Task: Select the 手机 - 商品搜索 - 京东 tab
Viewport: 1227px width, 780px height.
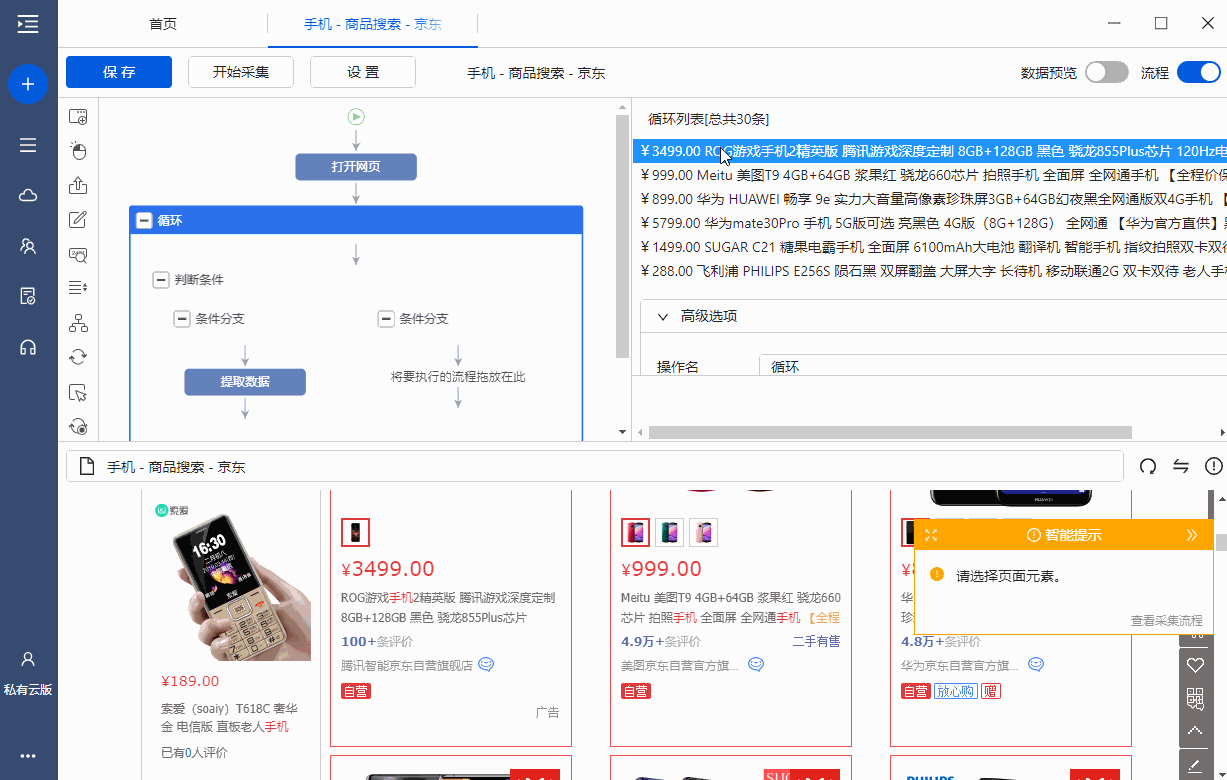Action: point(373,24)
